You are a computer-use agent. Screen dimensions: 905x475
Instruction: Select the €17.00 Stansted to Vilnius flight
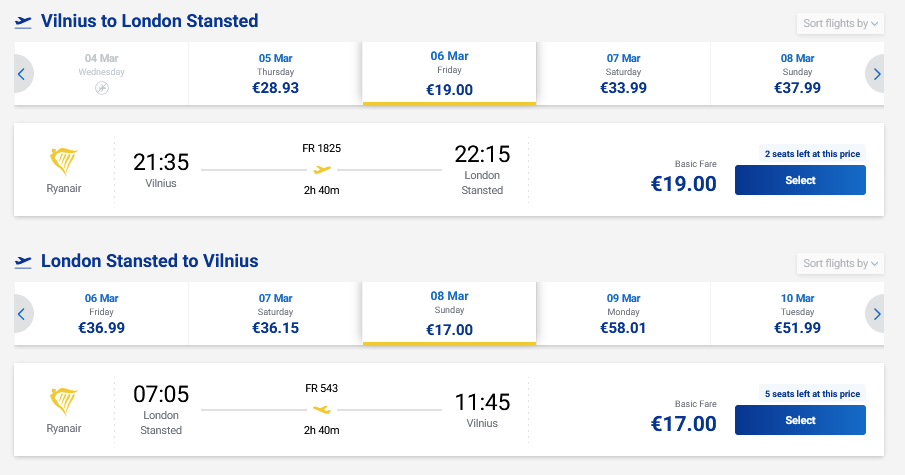[800, 420]
